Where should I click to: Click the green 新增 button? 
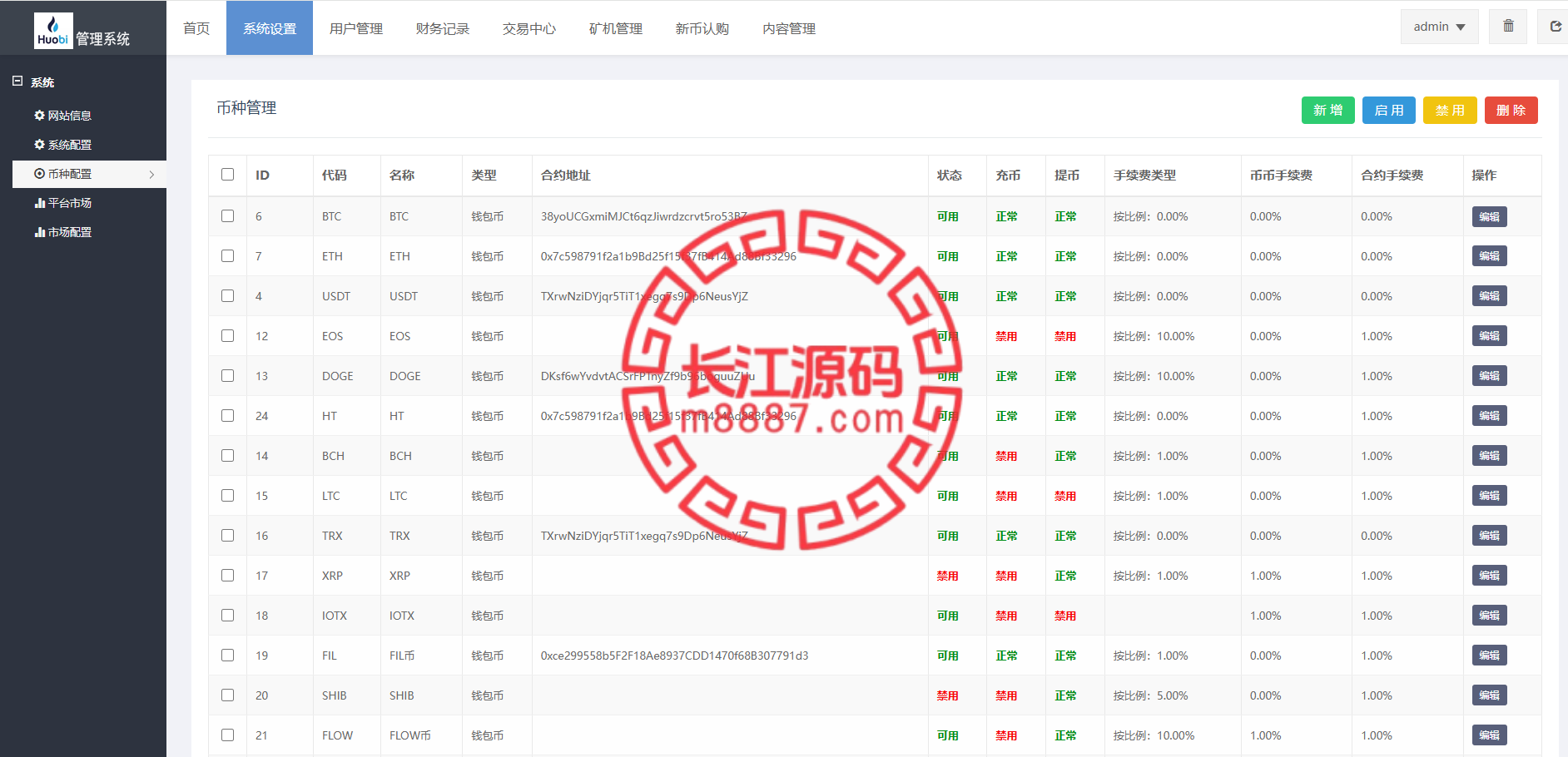(x=1328, y=111)
